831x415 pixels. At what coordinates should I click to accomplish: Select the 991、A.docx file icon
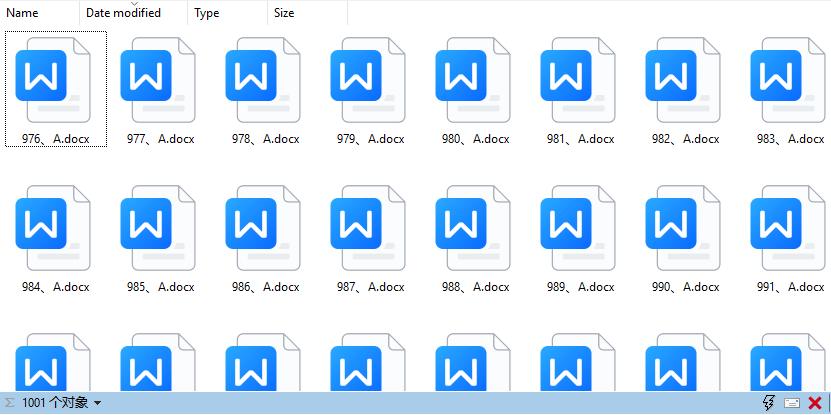coord(788,228)
